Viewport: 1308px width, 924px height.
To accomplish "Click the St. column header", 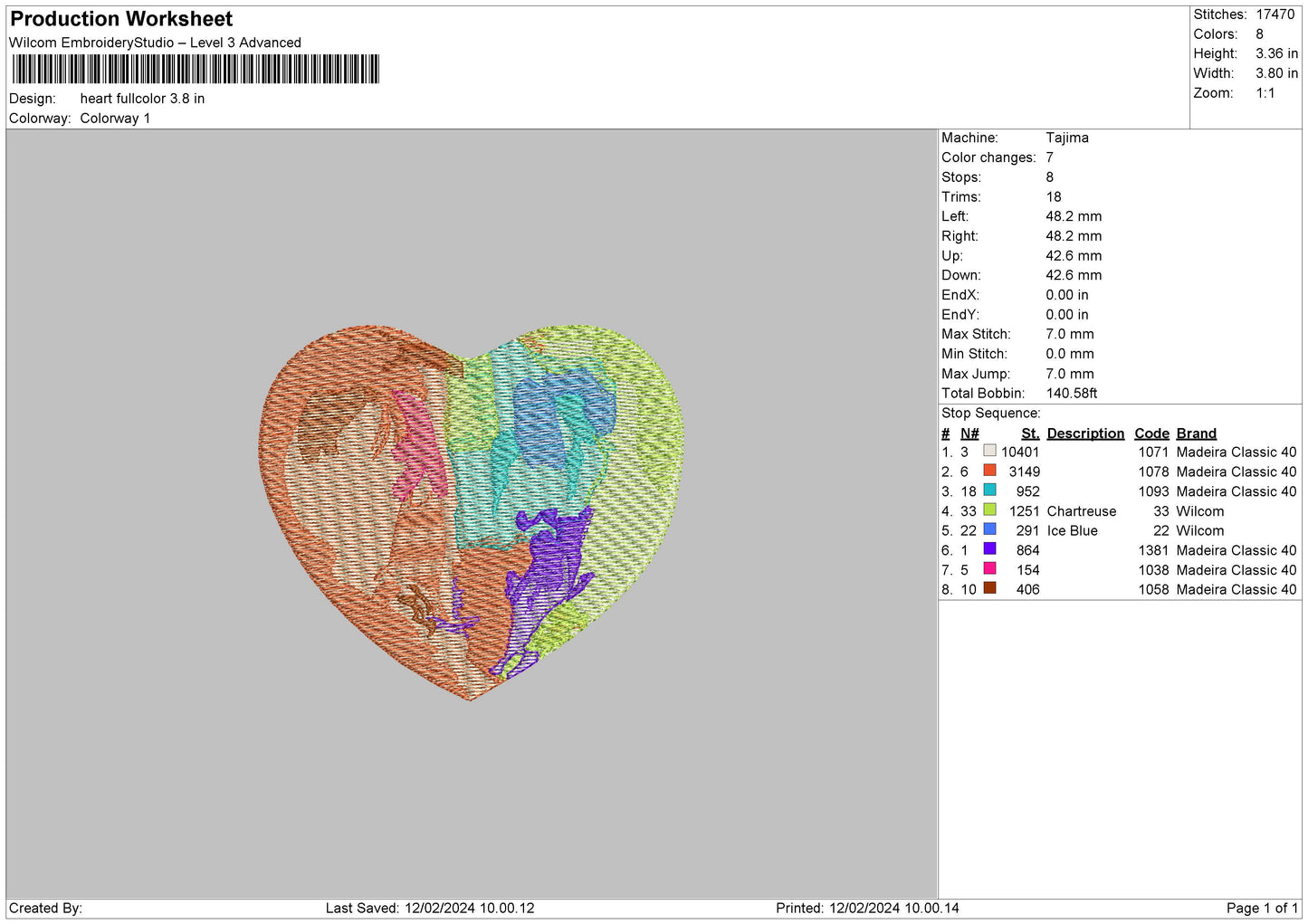I will click(x=1030, y=433).
